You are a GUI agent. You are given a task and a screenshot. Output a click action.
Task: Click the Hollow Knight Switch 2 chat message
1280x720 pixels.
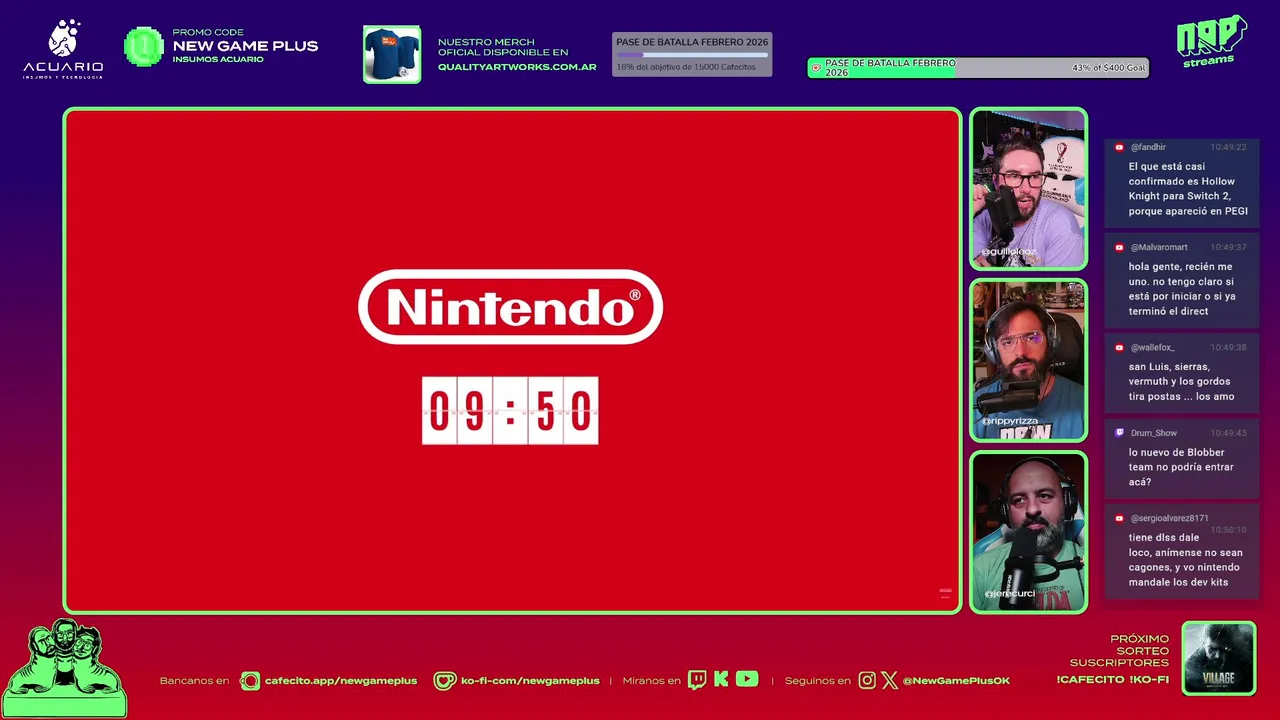1188,189
